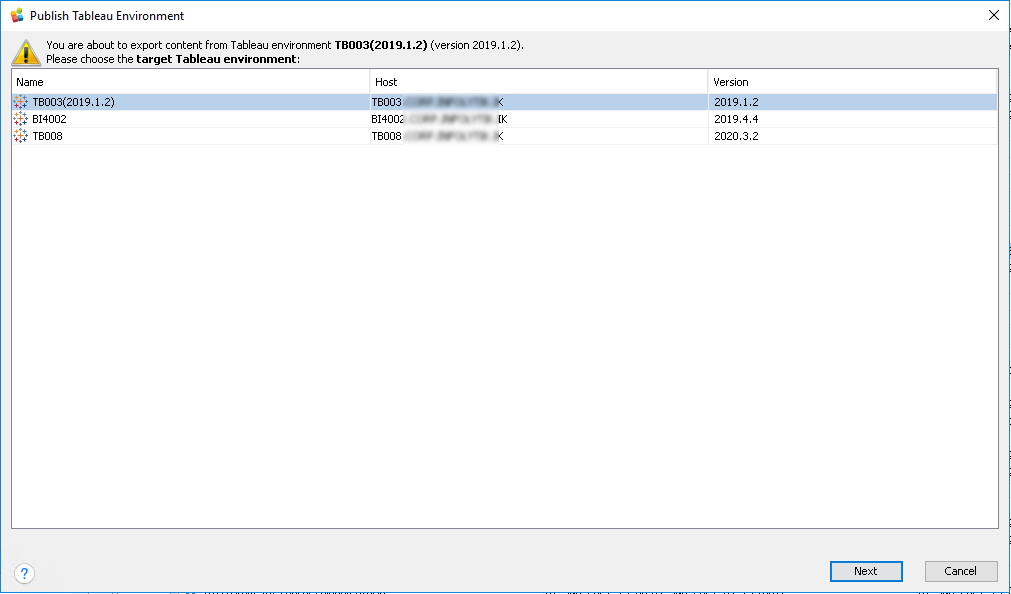Proceed with the Next button
The height and width of the screenshot is (594, 1011).
[x=866, y=571]
